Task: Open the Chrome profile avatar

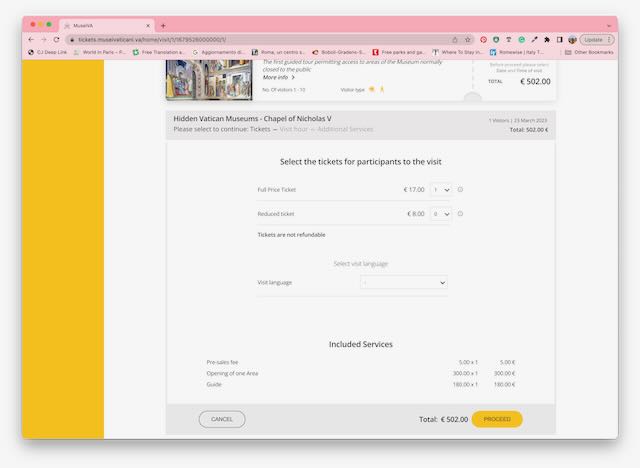Action: [x=572, y=40]
